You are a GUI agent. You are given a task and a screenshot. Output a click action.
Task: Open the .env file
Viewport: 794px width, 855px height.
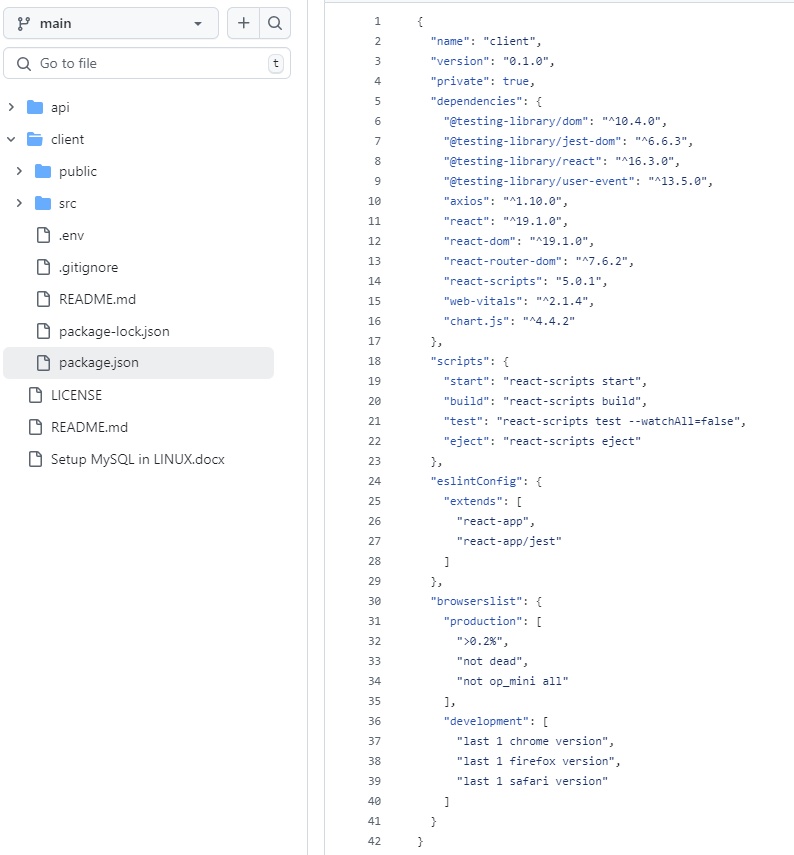point(70,235)
